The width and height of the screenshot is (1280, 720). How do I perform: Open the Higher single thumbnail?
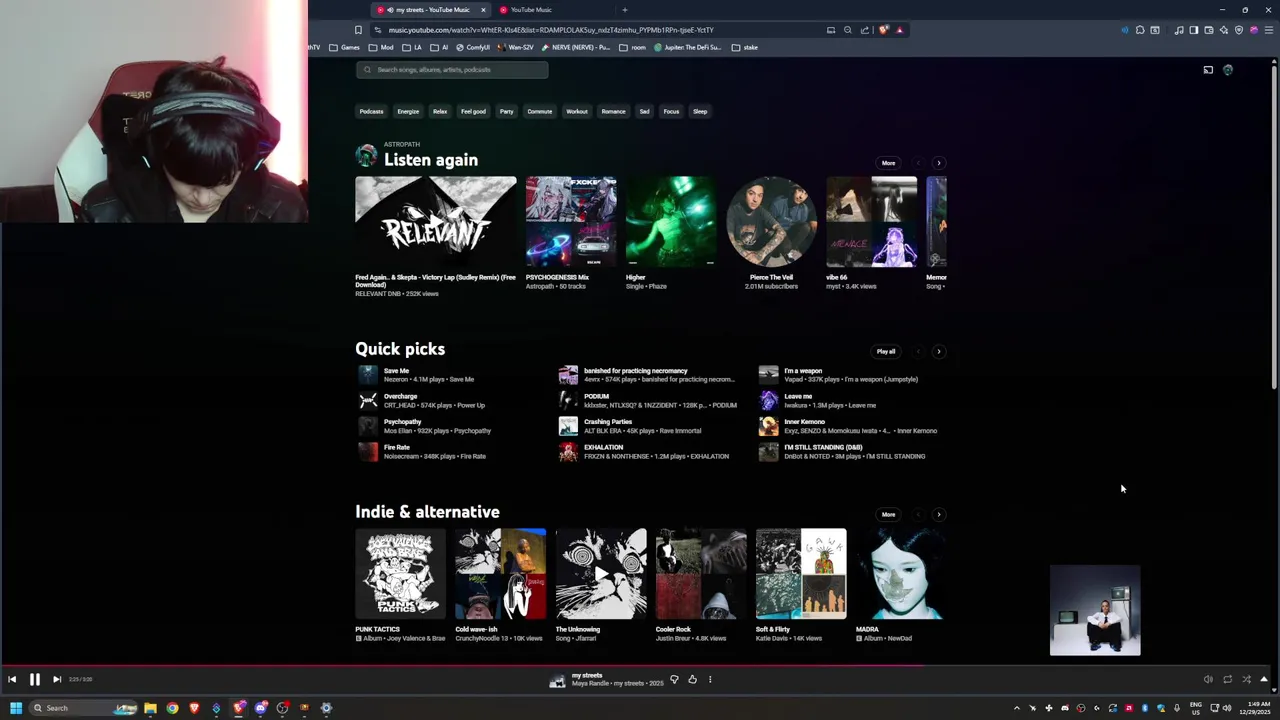click(x=671, y=222)
